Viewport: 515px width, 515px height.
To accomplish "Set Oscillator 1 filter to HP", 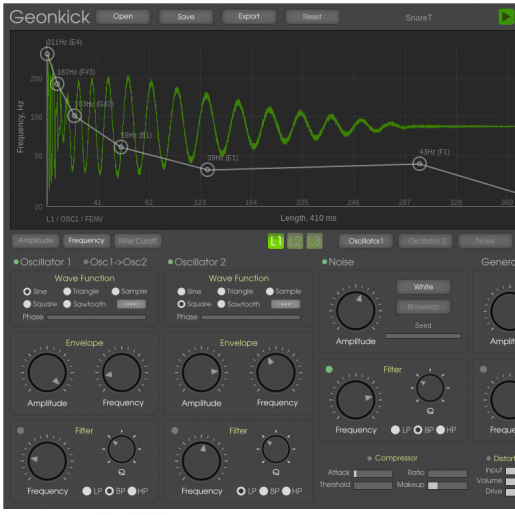I will [132, 491].
